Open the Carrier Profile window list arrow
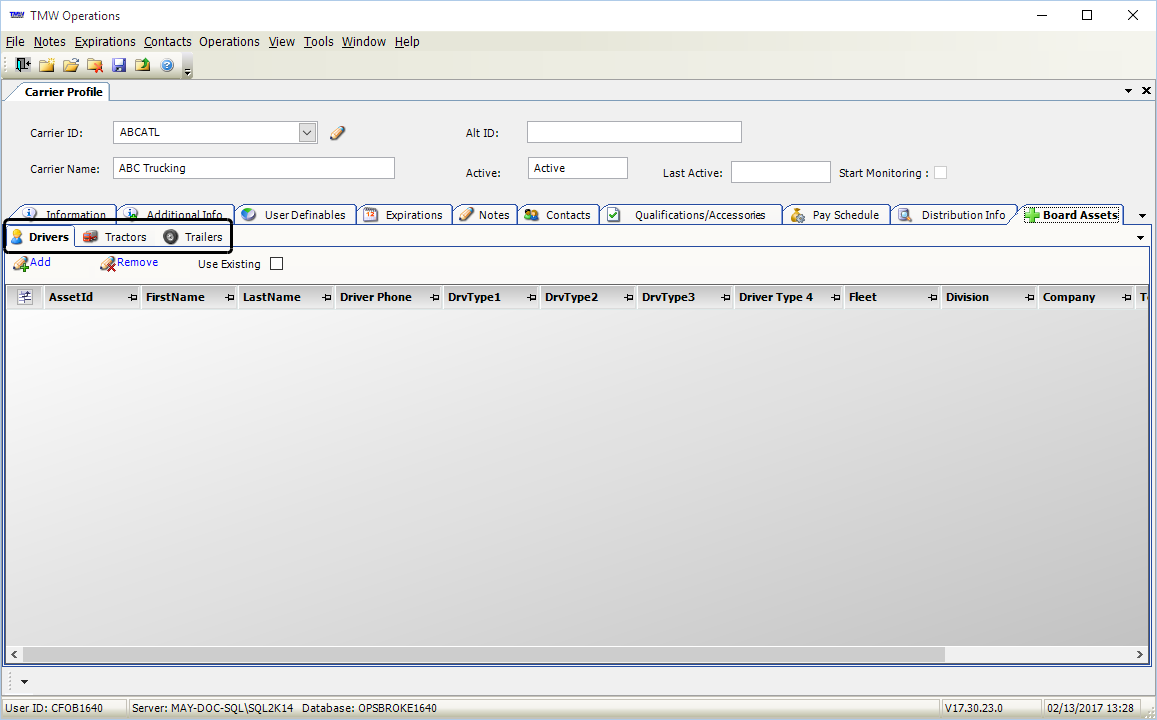The width and height of the screenshot is (1157, 720). (x=1128, y=91)
